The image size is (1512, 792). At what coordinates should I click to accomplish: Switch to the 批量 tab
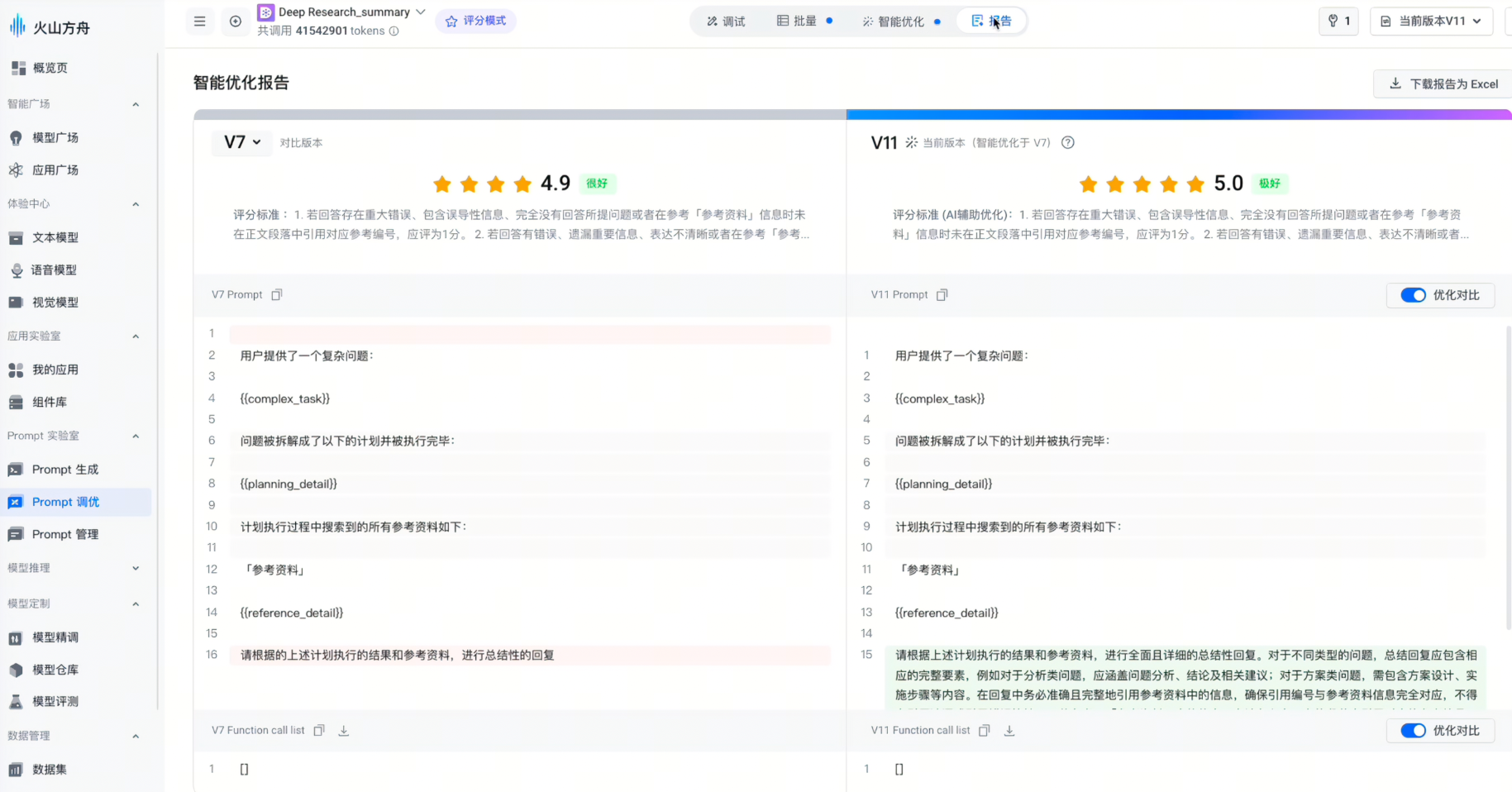(x=804, y=21)
